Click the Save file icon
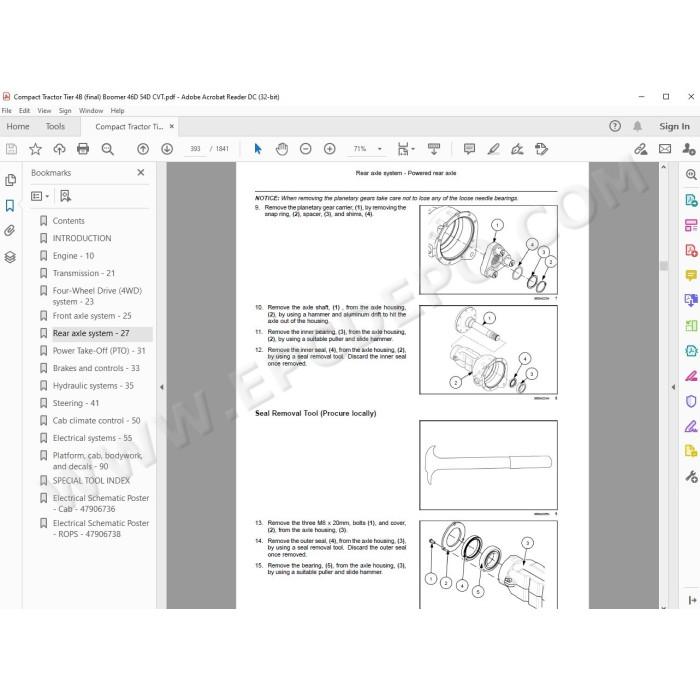Image resolution: width=700 pixels, height=700 pixels. (12, 149)
